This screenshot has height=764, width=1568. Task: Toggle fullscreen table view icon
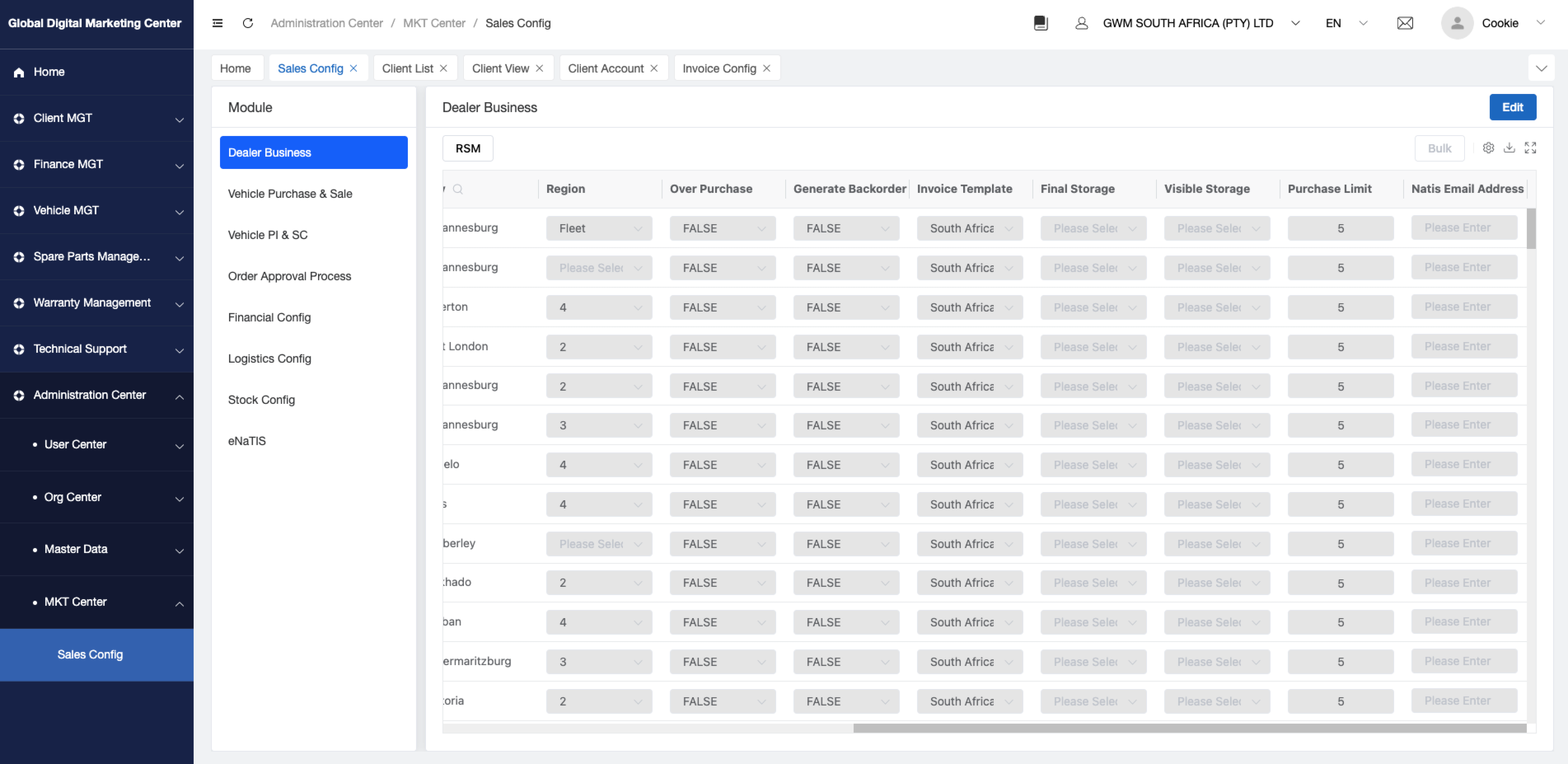[x=1530, y=148]
